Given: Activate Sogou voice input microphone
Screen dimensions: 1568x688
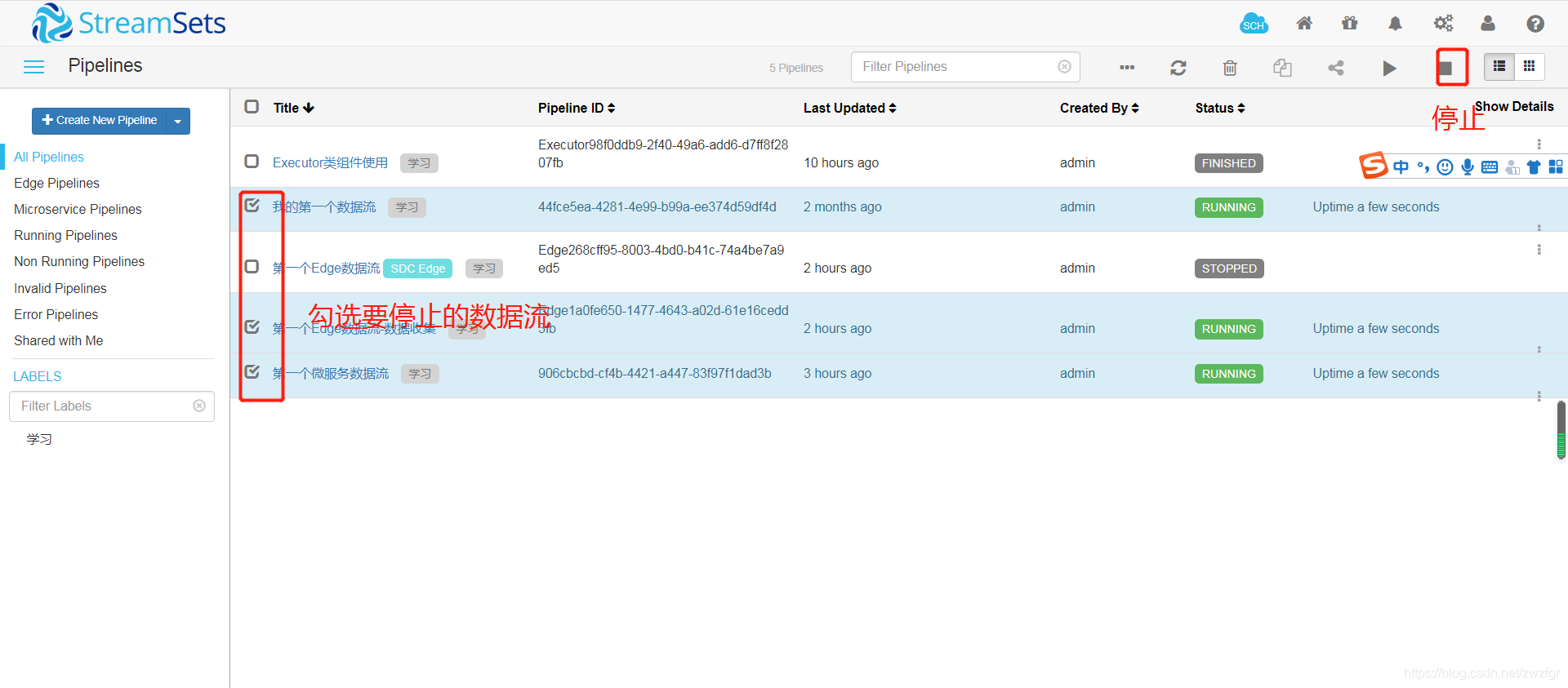Looking at the screenshot, I should point(1468,167).
